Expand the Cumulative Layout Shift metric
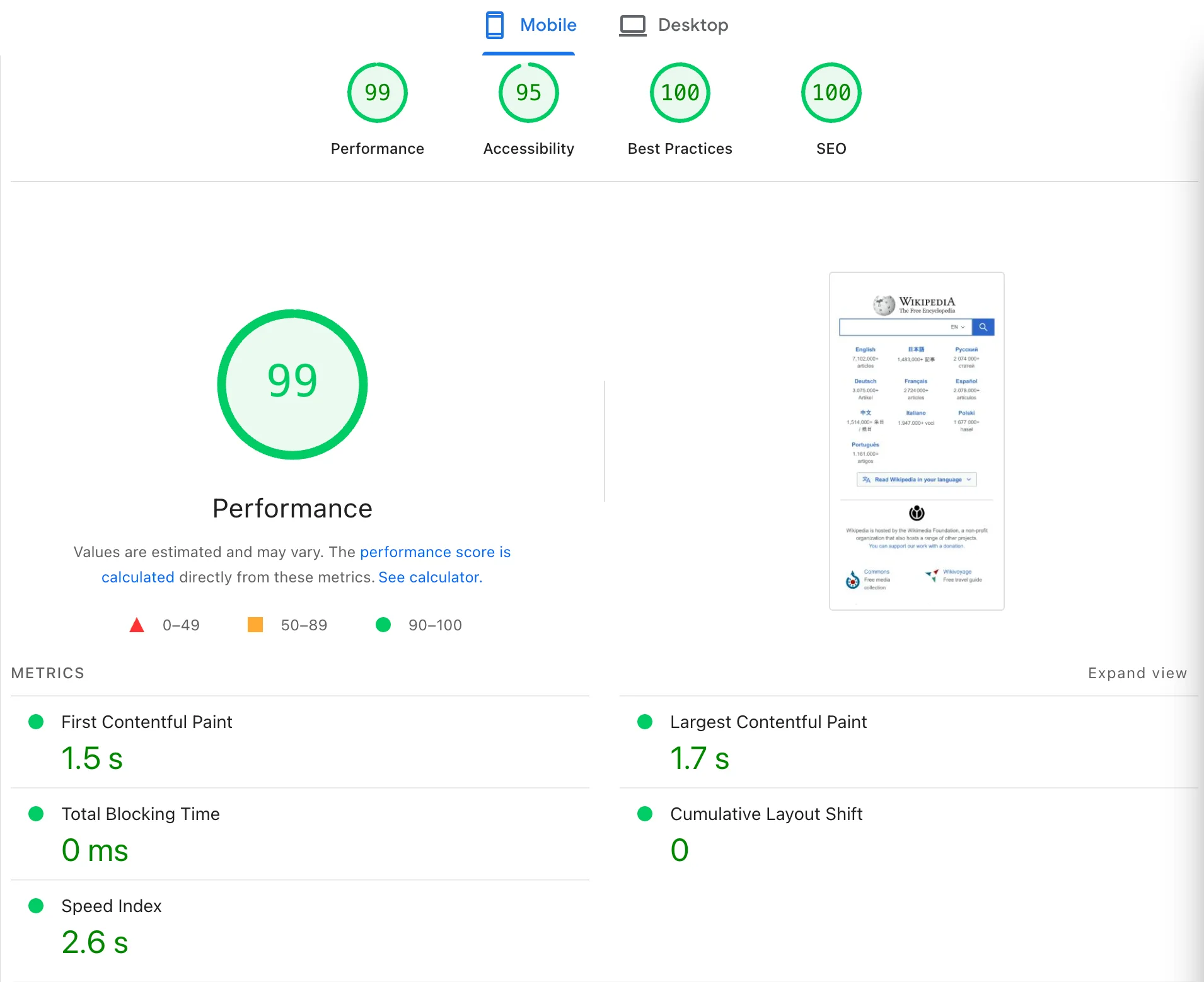Viewport: 1204px width, 982px height. (766, 814)
